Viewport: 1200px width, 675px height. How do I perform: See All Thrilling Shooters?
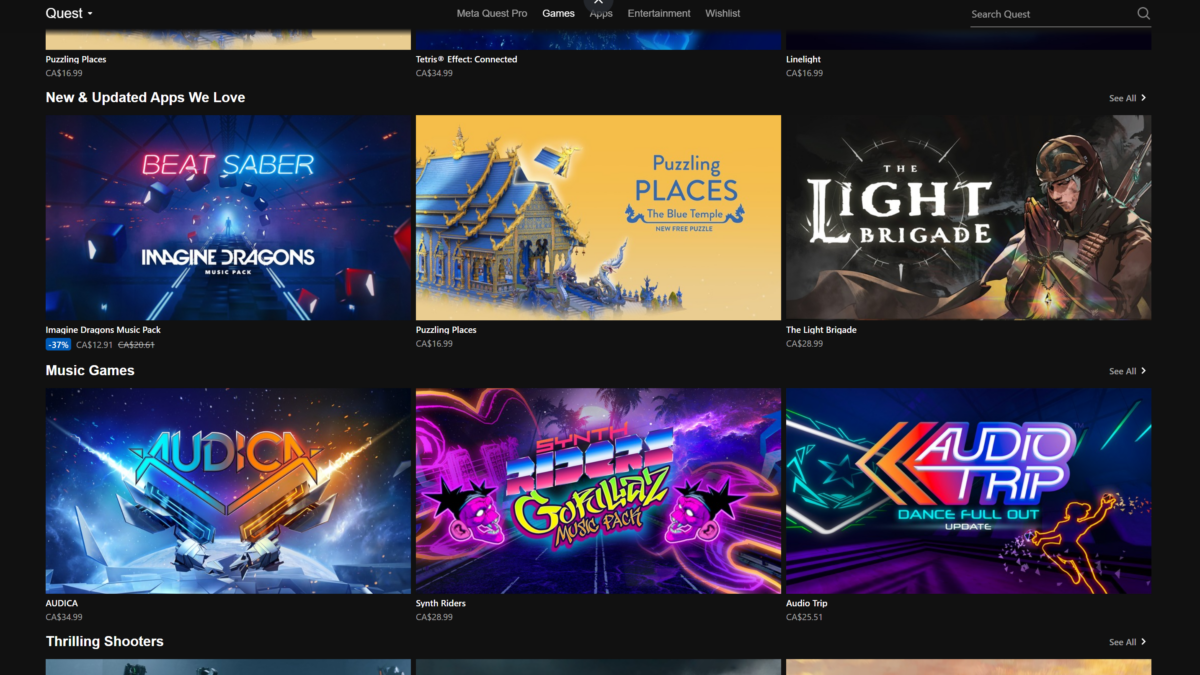(1127, 642)
